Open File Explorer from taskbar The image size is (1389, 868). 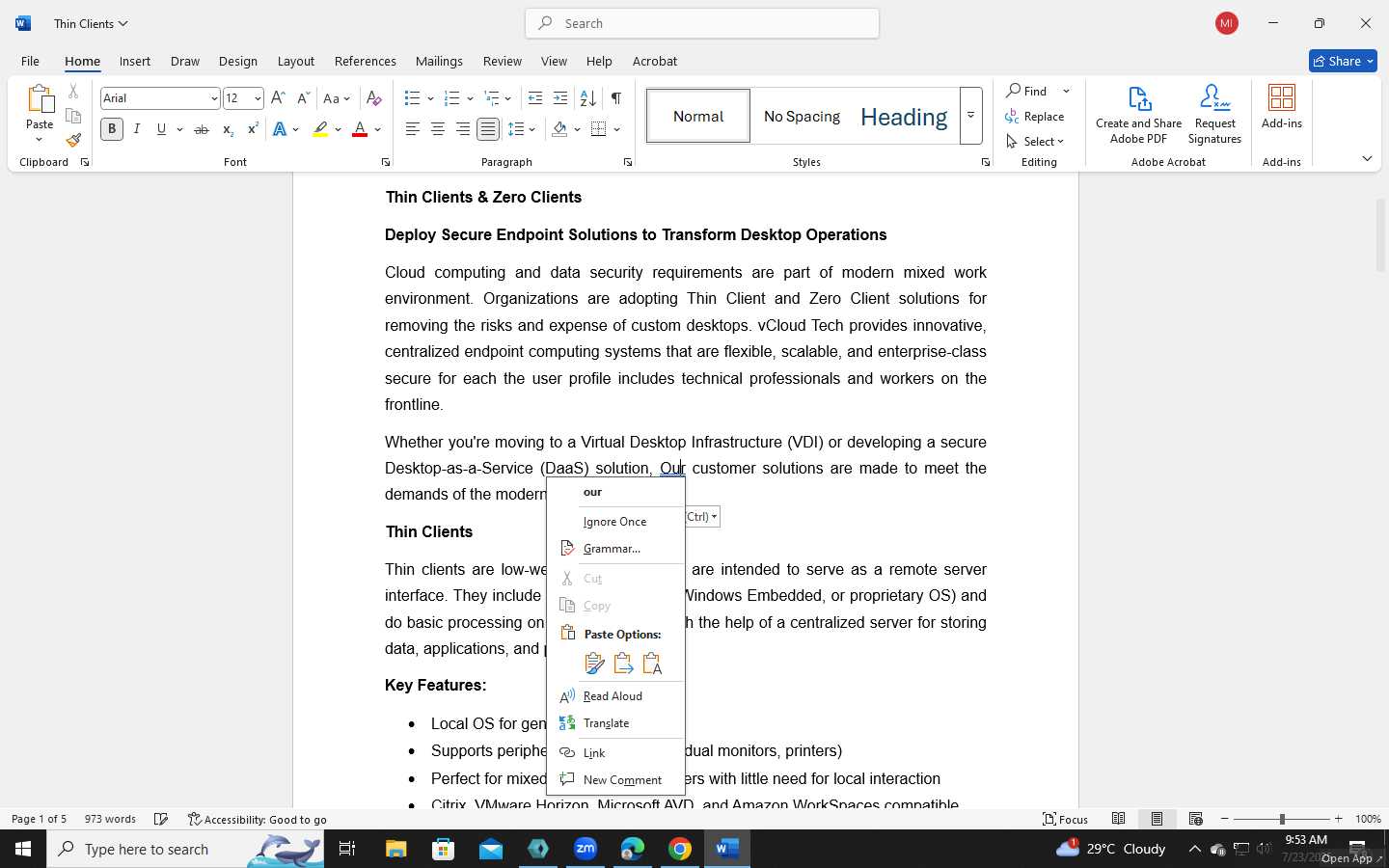[396, 849]
